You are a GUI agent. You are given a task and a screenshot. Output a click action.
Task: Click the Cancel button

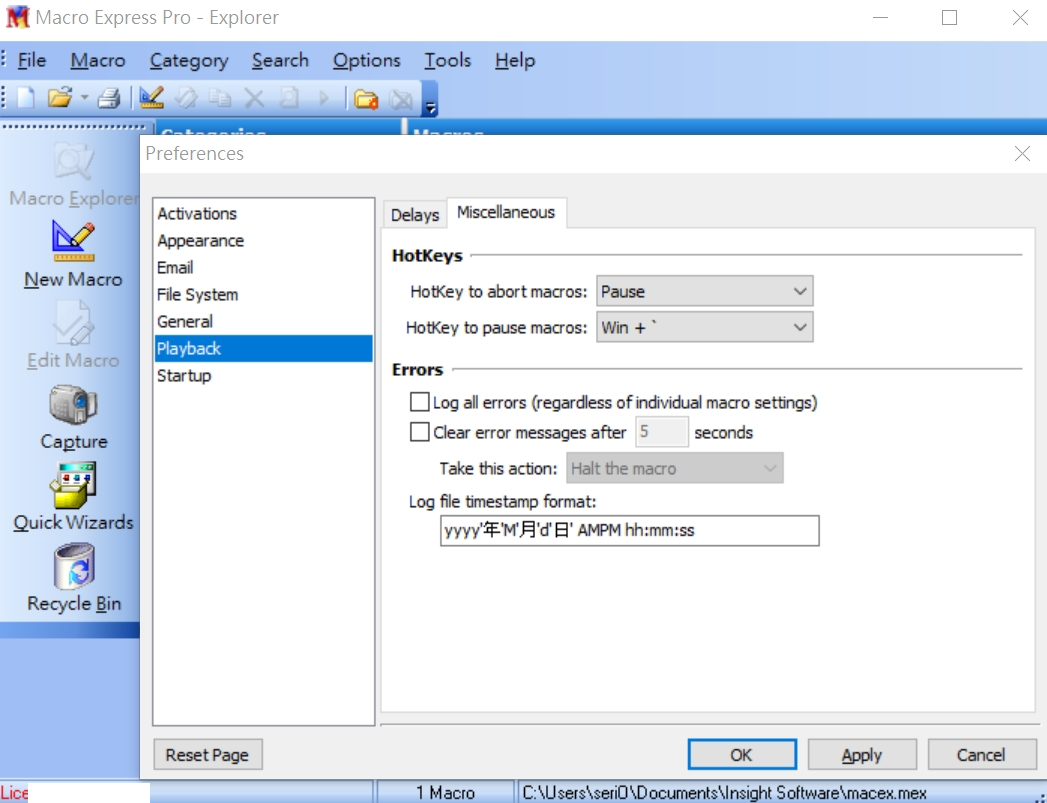982,755
